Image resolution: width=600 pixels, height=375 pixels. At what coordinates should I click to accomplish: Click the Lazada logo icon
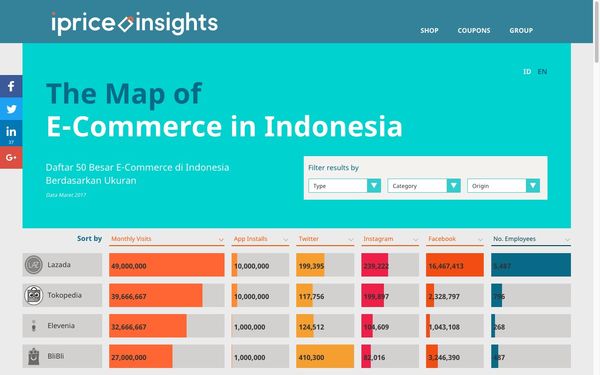[x=34, y=265]
